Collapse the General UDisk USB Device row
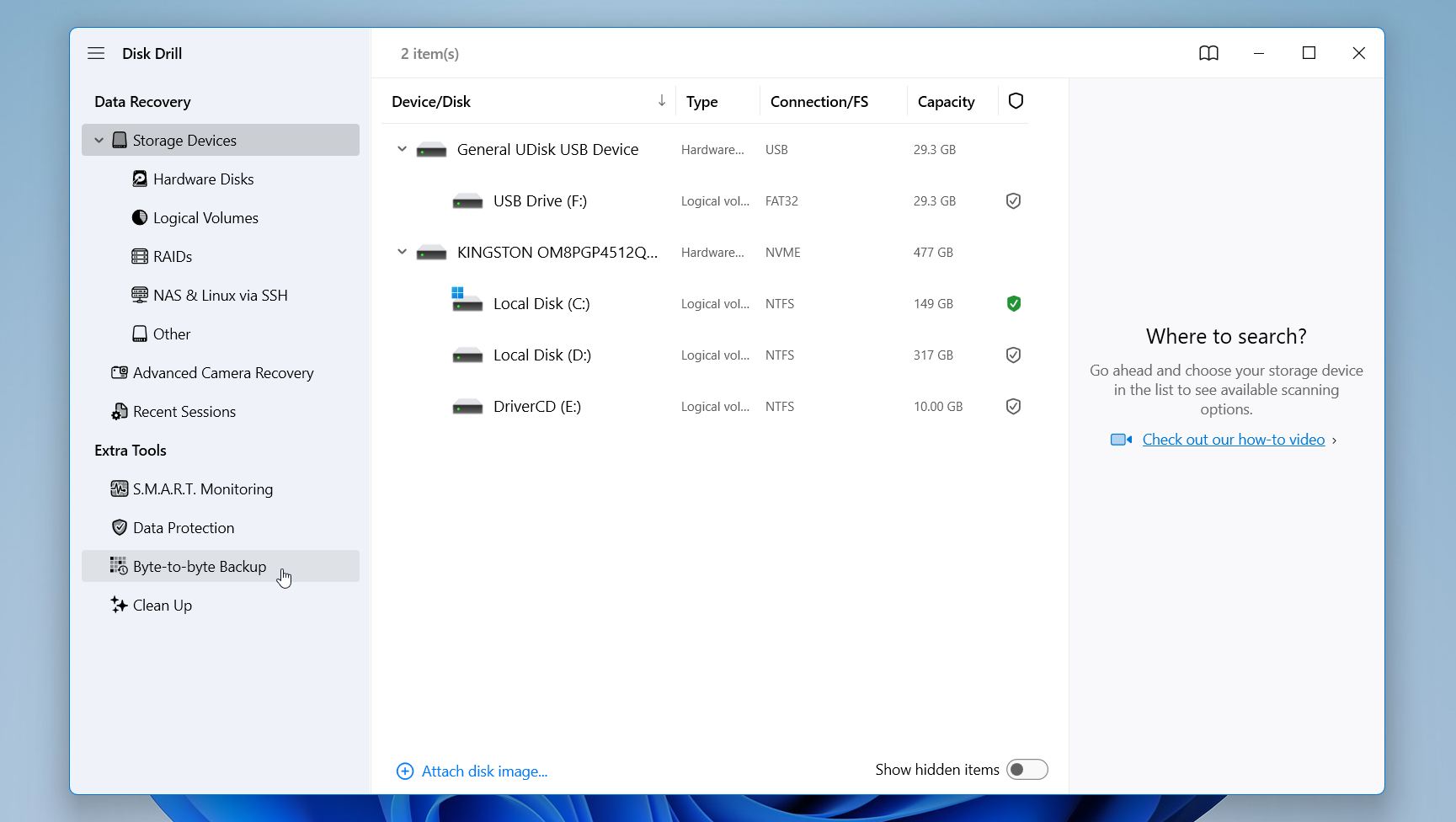Image resolution: width=1456 pixels, height=822 pixels. (x=402, y=149)
